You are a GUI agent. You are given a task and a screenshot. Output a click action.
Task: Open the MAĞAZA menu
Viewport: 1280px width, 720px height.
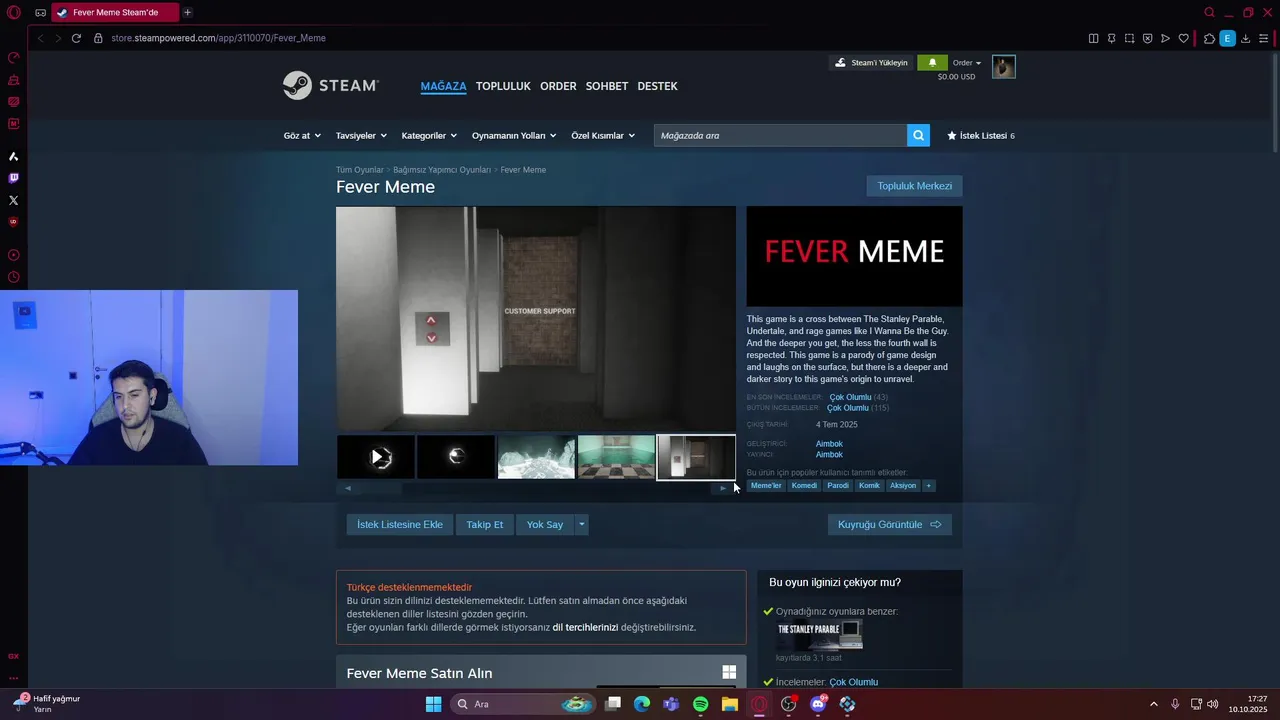pos(443,86)
